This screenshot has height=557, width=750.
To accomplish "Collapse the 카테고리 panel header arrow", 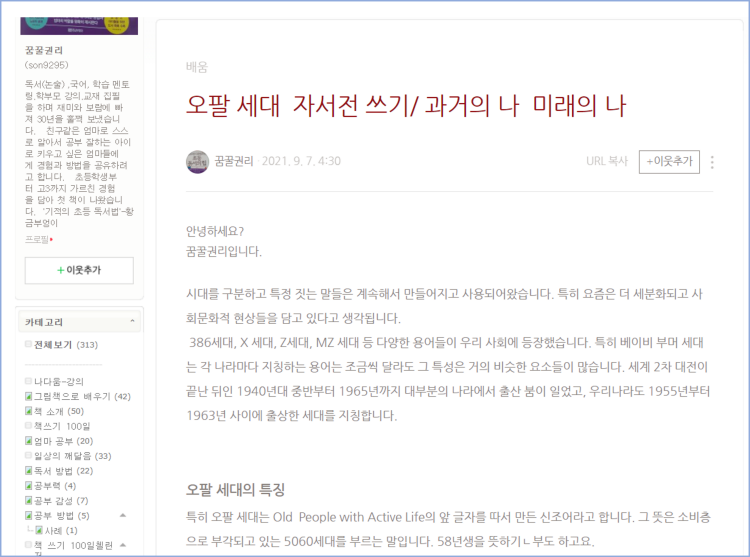I will pos(133,322).
